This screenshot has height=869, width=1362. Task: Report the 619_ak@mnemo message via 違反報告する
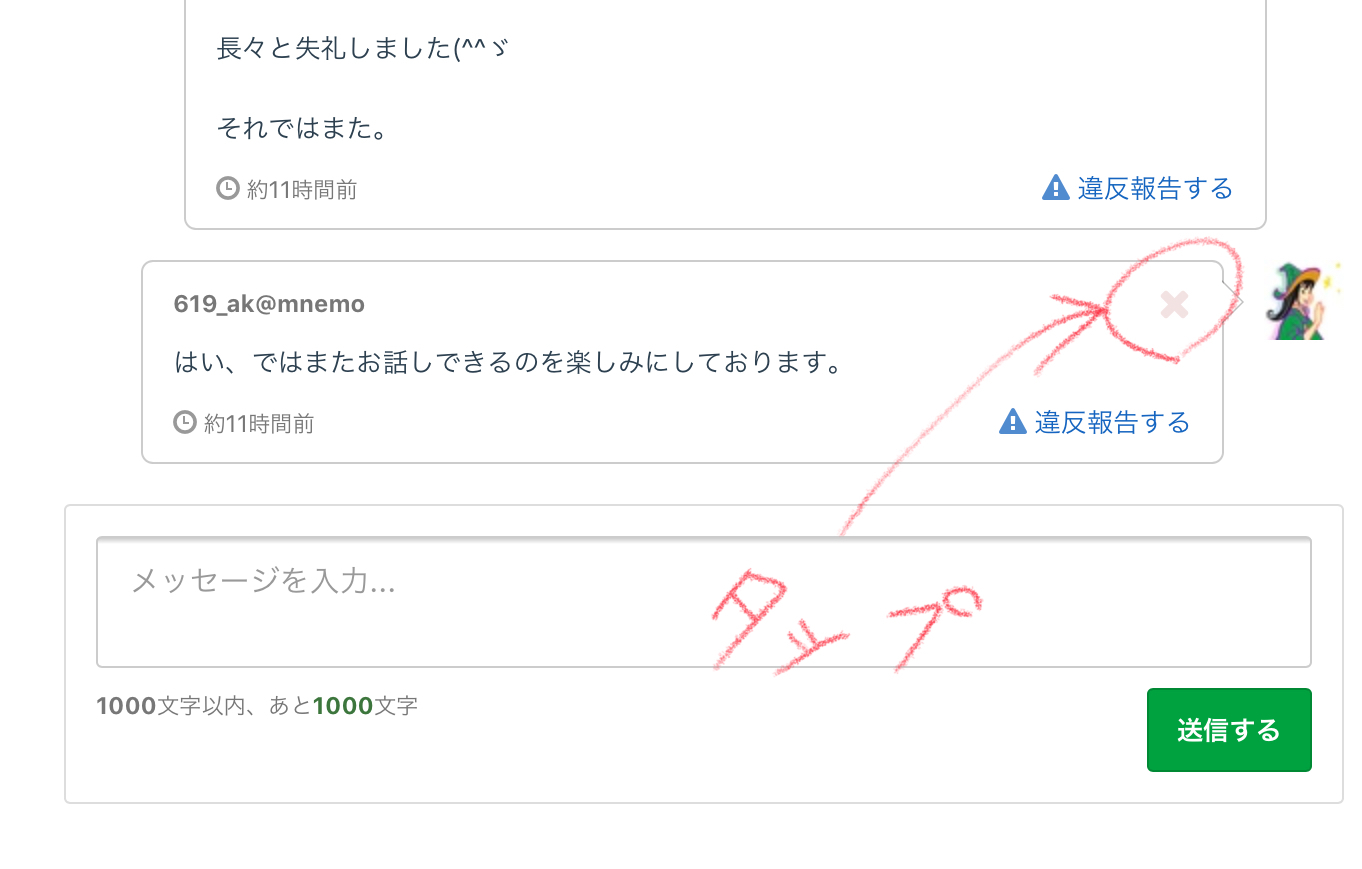pyautogui.click(x=1112, y=422)
